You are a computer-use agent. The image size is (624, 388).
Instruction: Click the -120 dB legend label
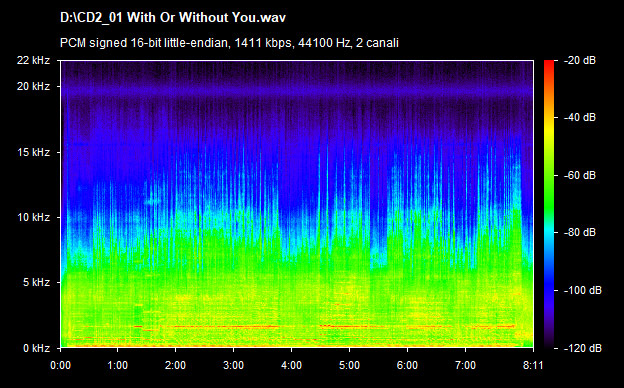[x=583, y=348]
